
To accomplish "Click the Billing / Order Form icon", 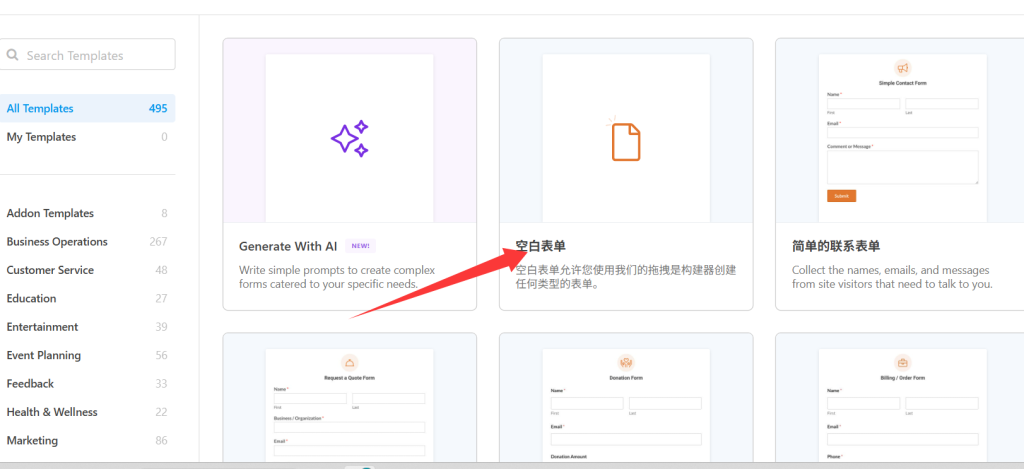I will pos(902,363).
